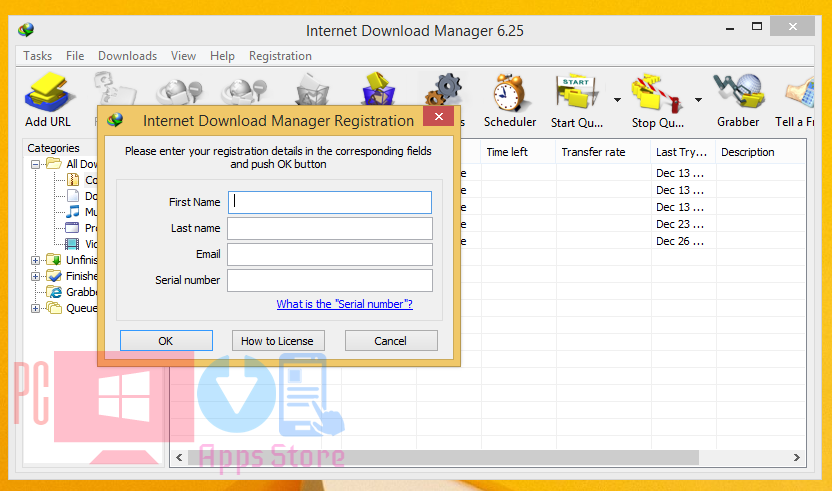Click the Email input field
The height and width of the screenshot is (491, 832).
[x=330, y=254]
